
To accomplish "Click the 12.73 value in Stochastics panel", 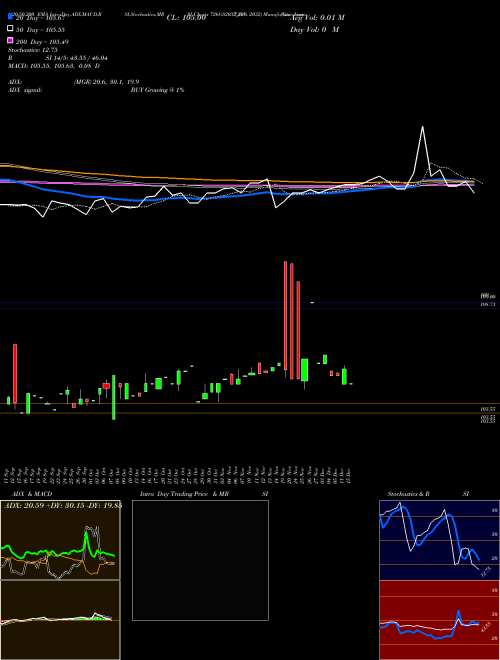I will (x=485, y=572).
